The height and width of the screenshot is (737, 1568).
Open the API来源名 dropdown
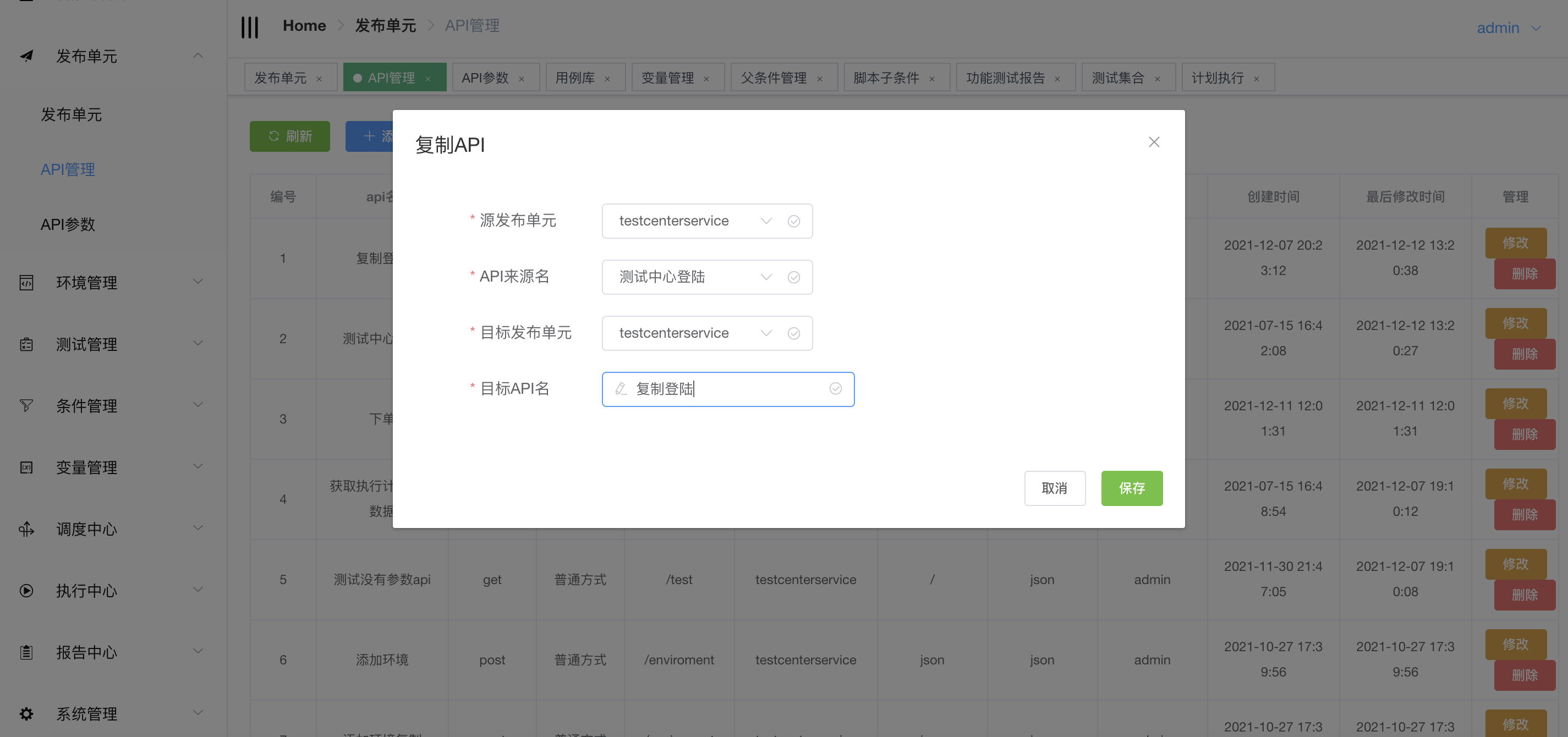click(708, 277)
